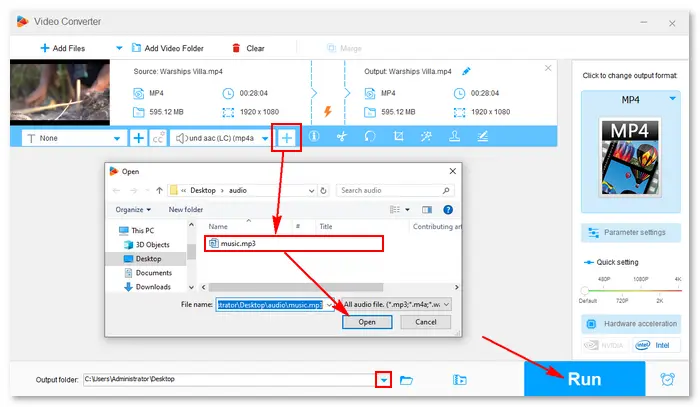Image resolution: width=700 pixels, height=407 pixels.
Task: Change view layout icon in Open dialog
Action: coord(395,210)
